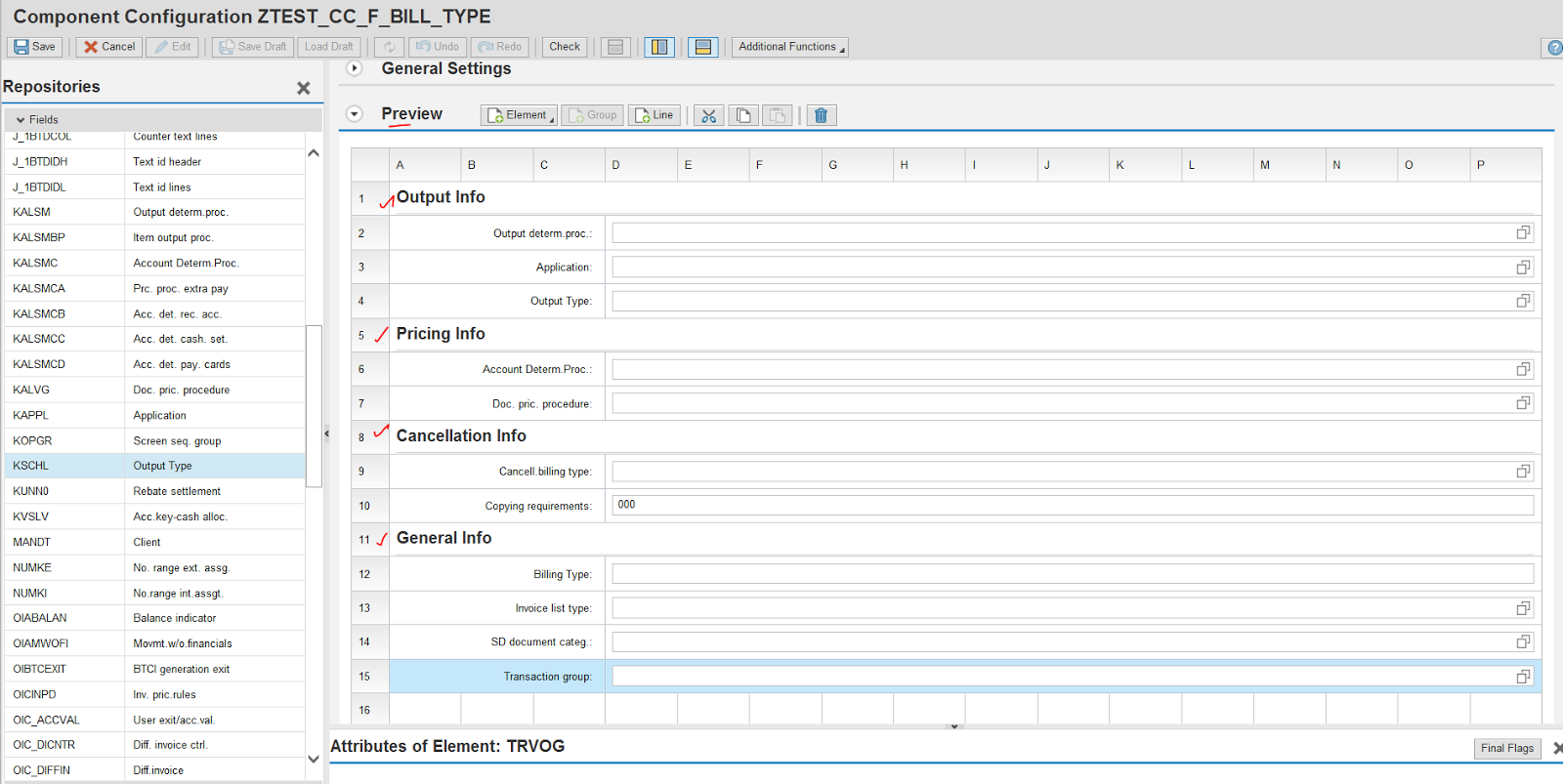Open value help for Transaction group field

click(1523, 677)
